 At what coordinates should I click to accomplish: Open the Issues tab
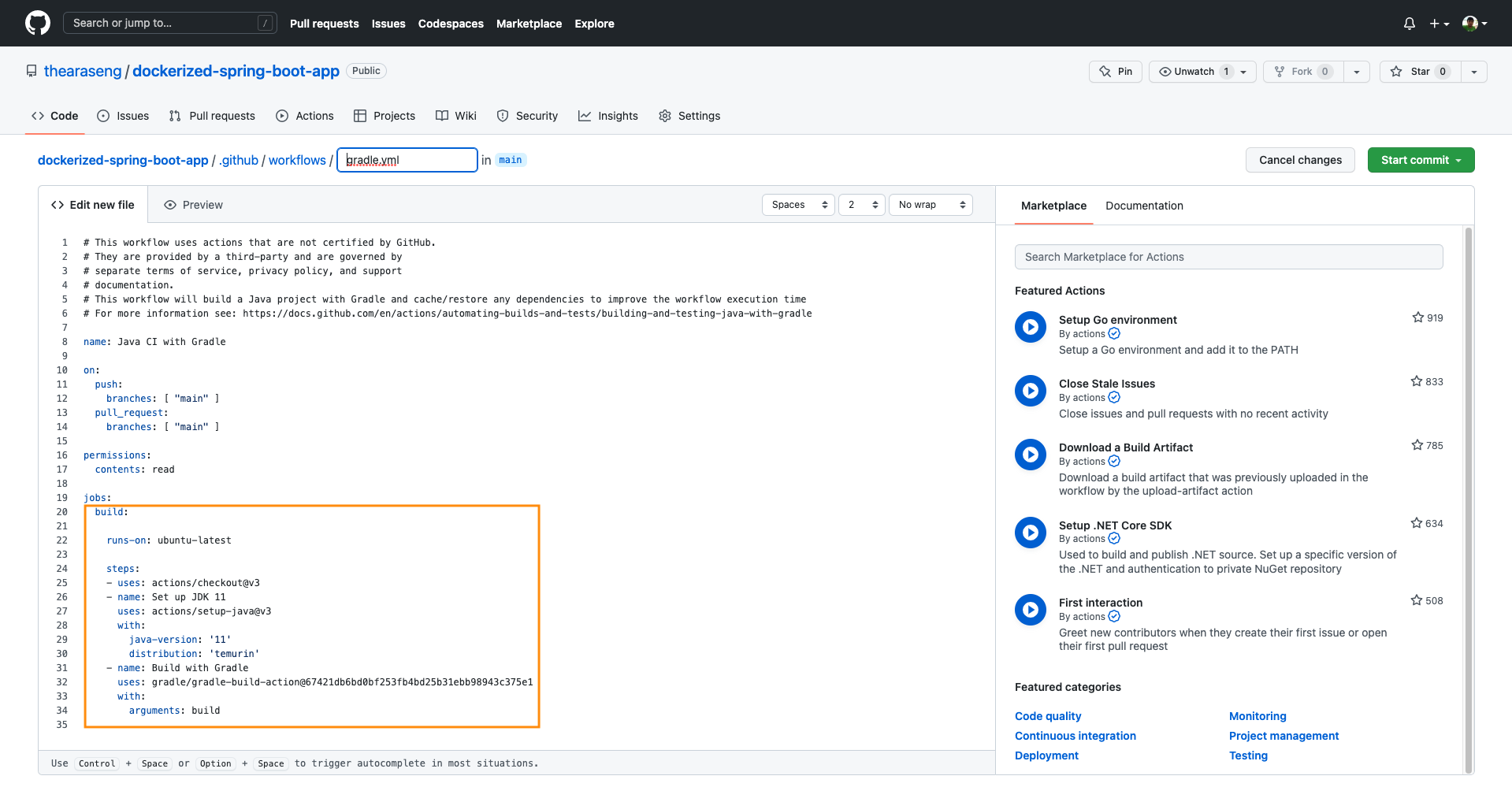[x=123, y=116]
